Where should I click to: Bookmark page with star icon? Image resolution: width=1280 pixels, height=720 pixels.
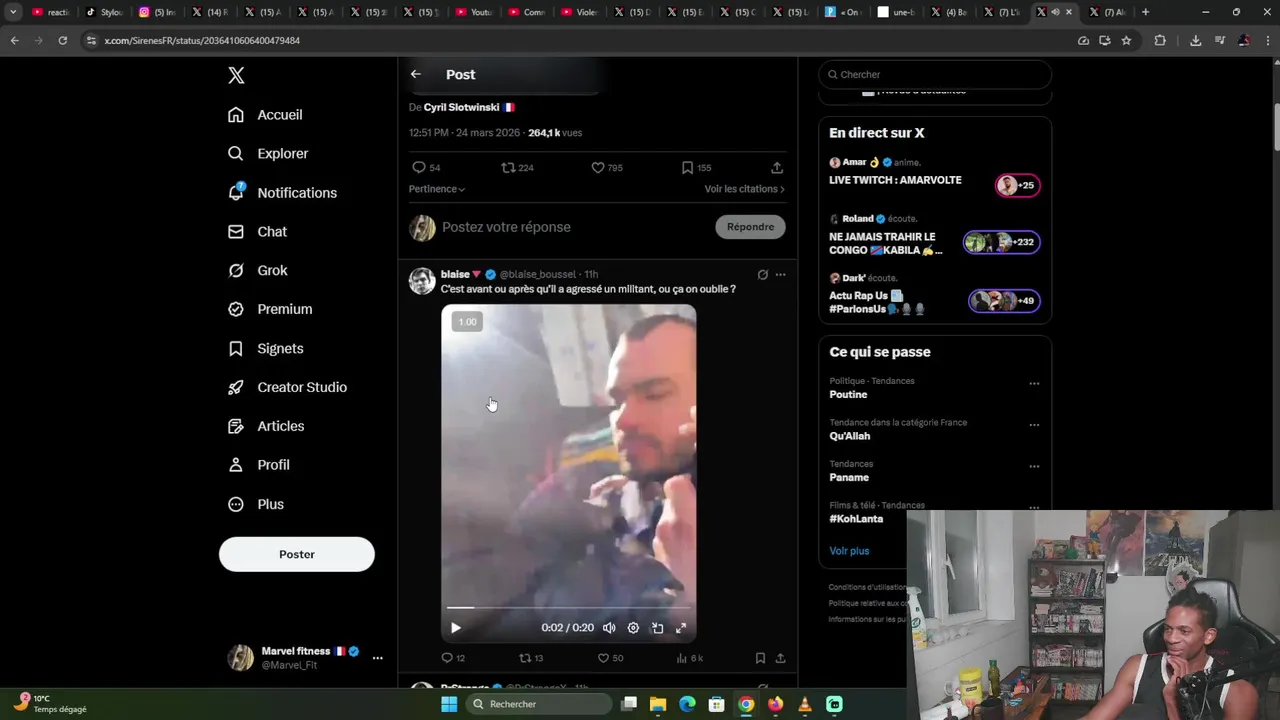(1126, 40)
